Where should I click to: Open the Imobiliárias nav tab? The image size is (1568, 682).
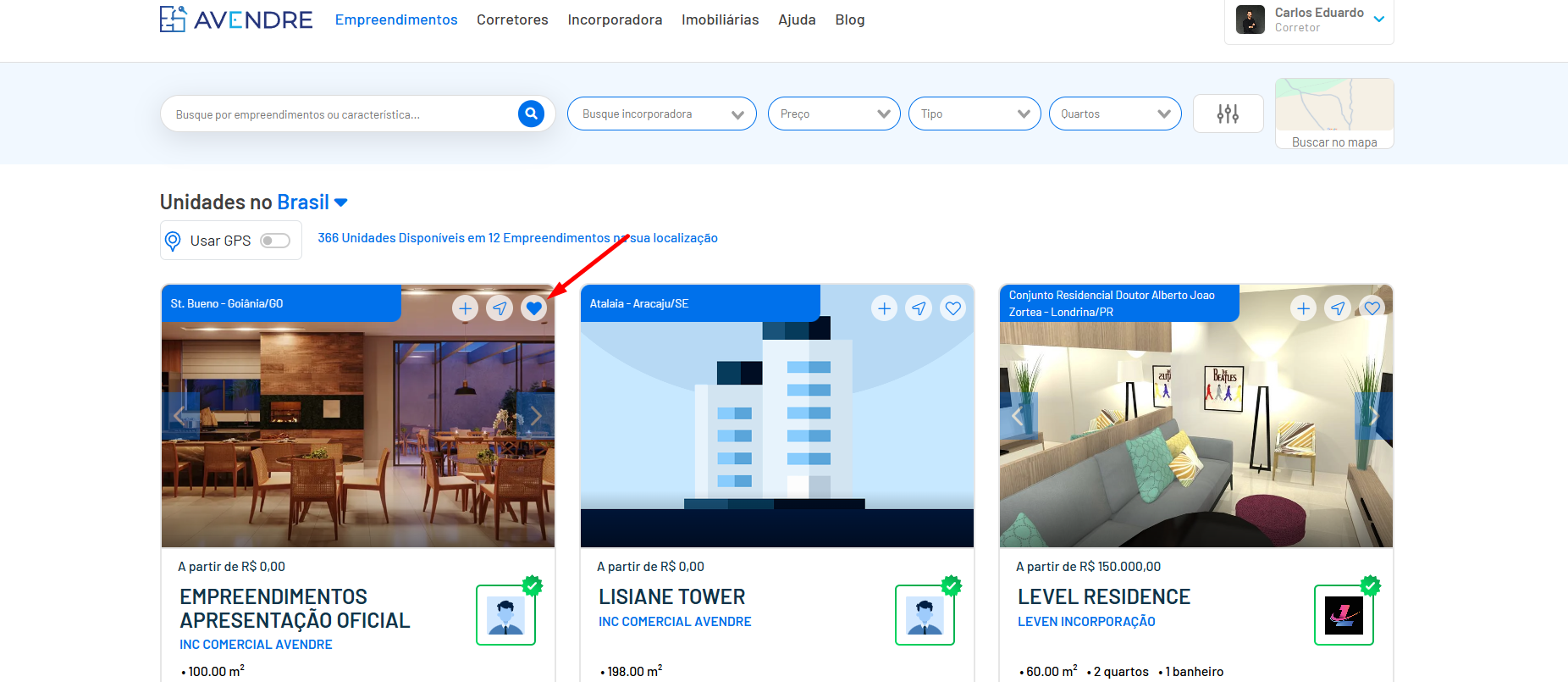click(721, 19)
